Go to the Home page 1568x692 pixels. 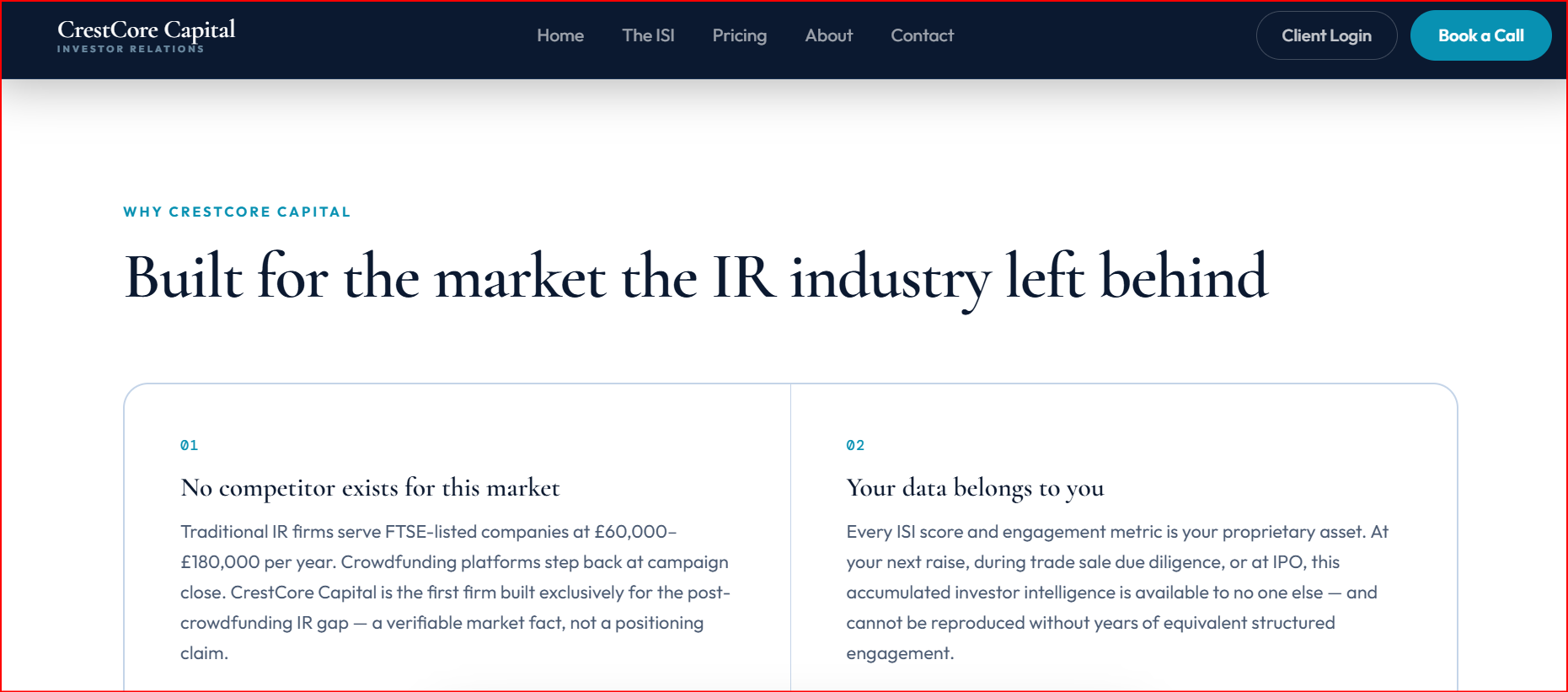560,35
